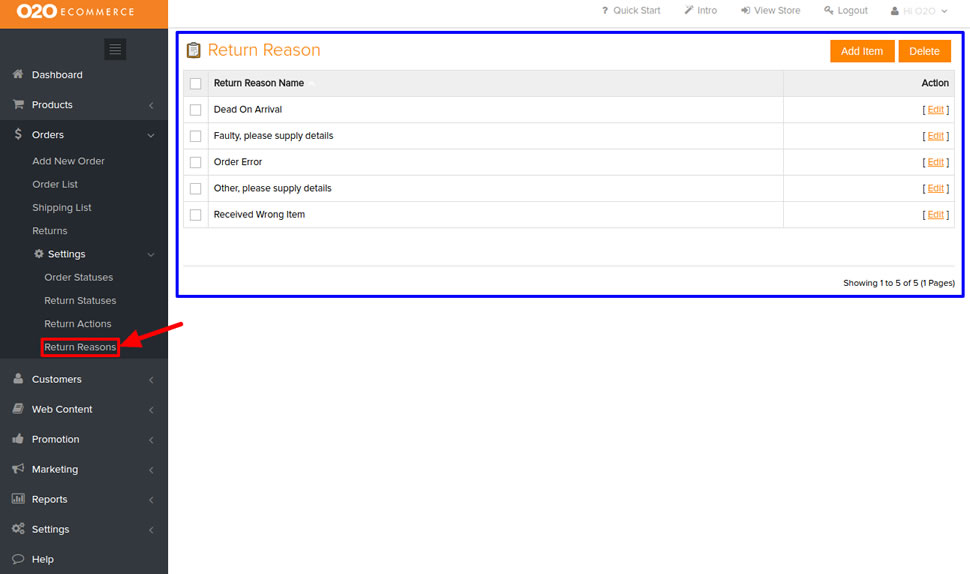Click the Logout key icon

coord(828,11)
